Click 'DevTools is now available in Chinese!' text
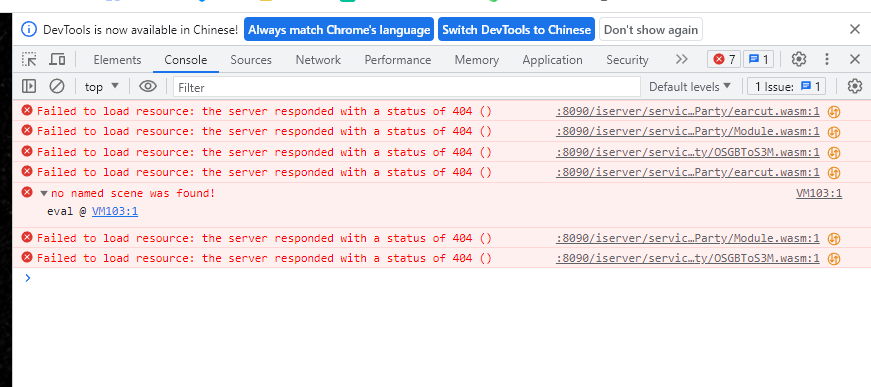The image size is (871, 387). pos(141,29)
